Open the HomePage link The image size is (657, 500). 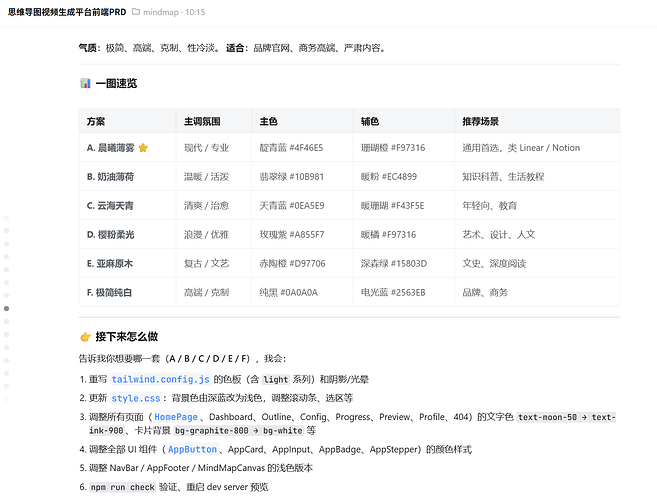click(x=176, y=417)
